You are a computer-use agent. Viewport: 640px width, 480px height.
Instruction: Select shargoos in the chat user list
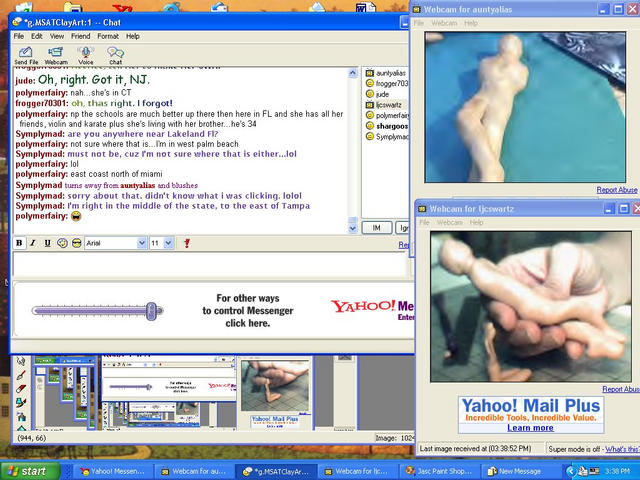386,126
